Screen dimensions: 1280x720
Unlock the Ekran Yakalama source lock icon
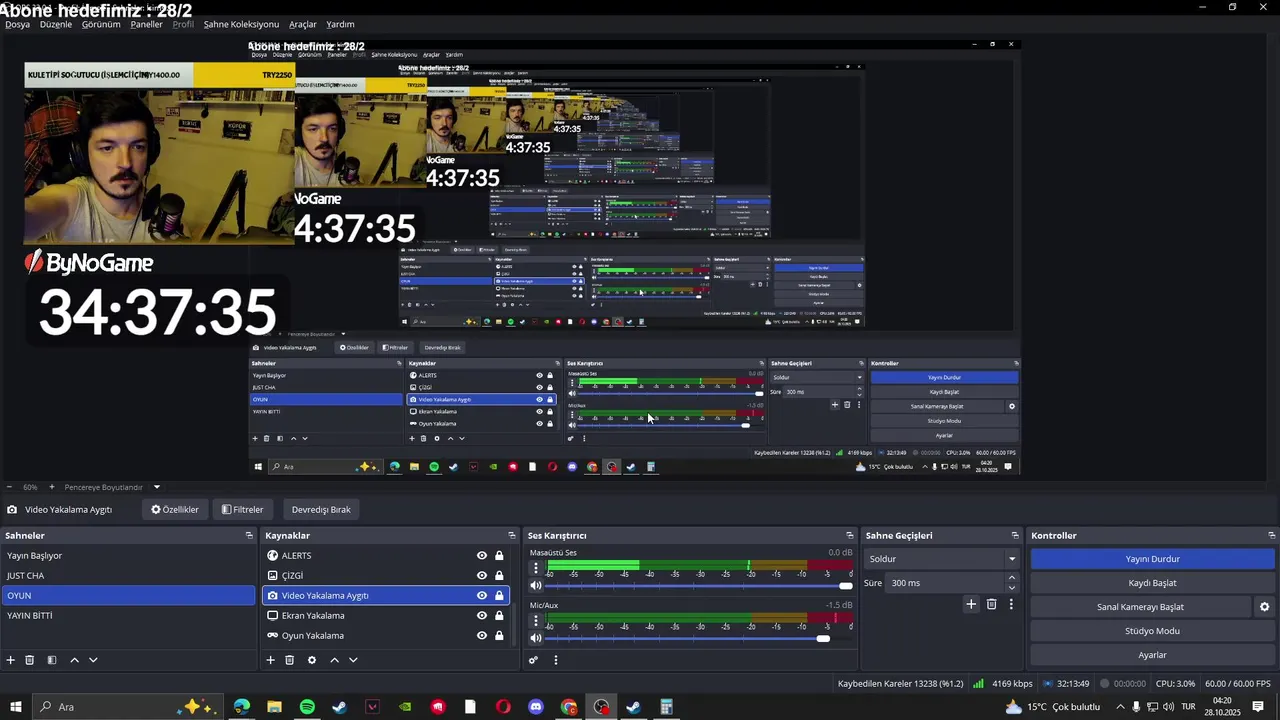point(499,616)
